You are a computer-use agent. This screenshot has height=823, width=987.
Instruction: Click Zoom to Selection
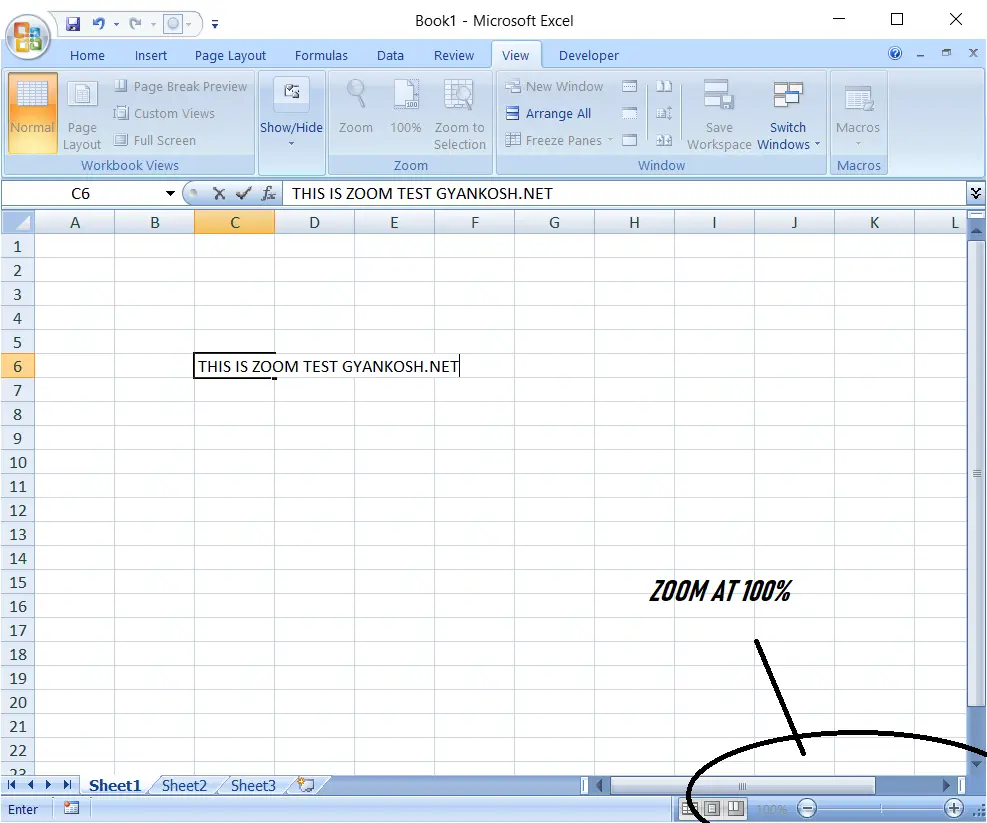click(x=460, y=113)
